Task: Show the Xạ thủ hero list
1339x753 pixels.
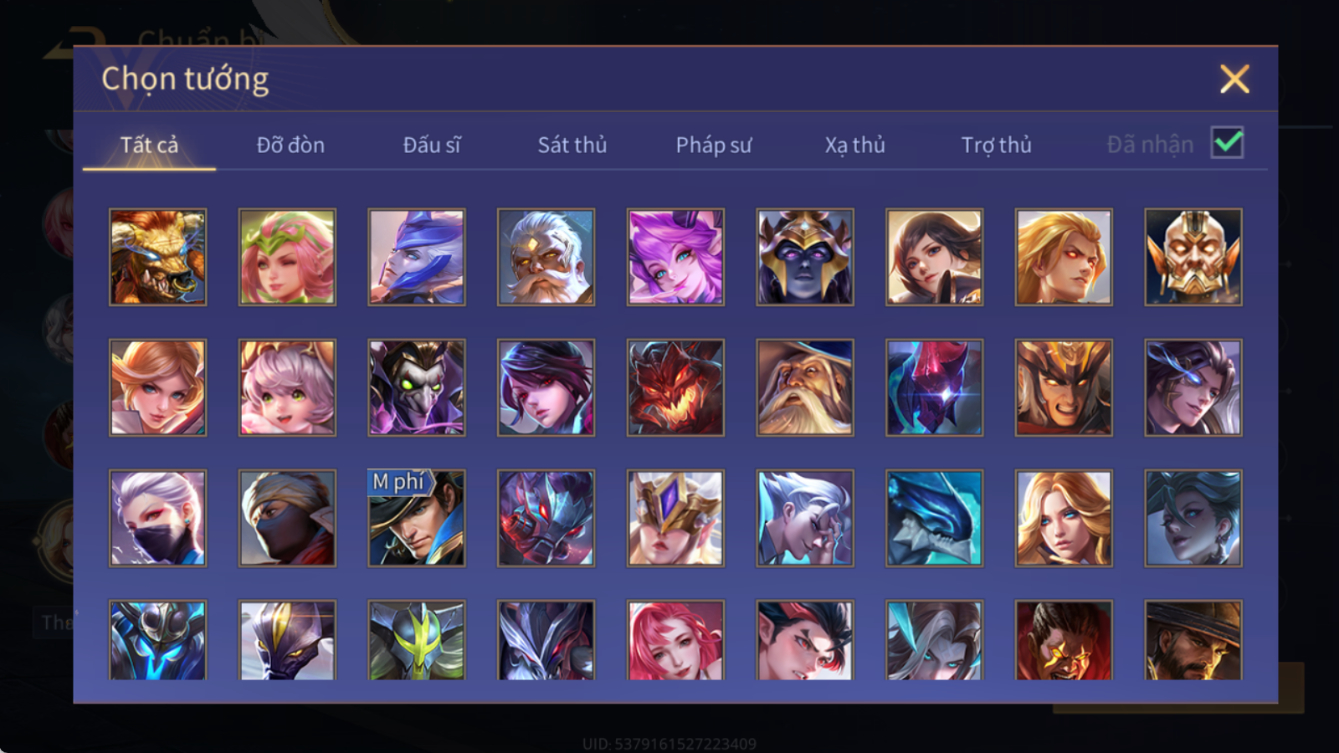Action: tap(855, 145)
